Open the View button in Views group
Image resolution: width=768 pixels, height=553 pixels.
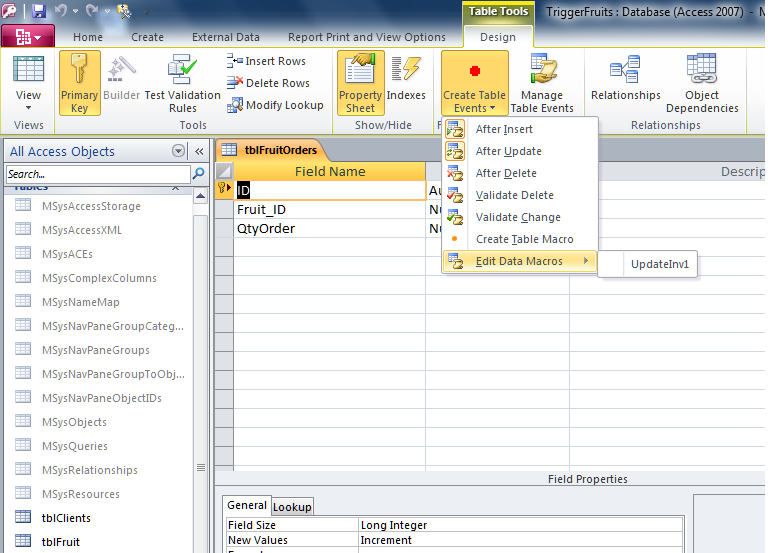[x=28, y=84]
